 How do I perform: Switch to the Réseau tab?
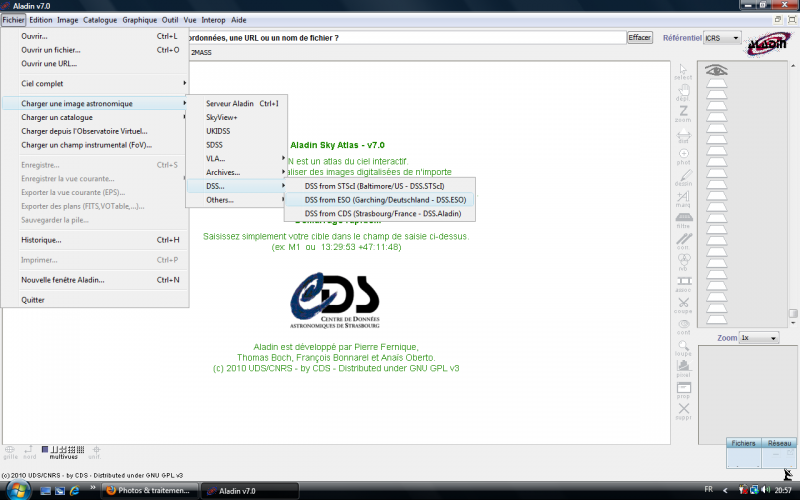pyautogui.click(x=779, y=443)
